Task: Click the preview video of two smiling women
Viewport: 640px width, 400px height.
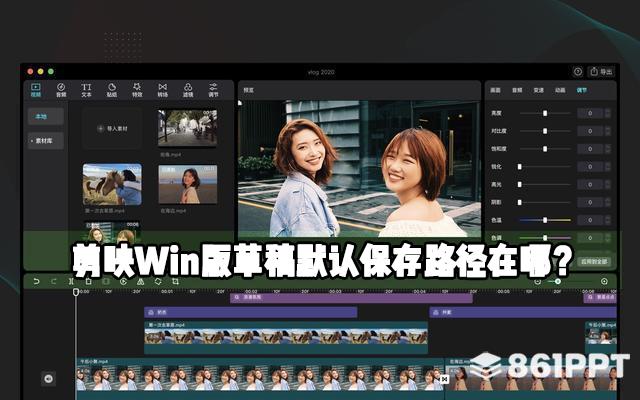Action: click(x=359, y=169)
